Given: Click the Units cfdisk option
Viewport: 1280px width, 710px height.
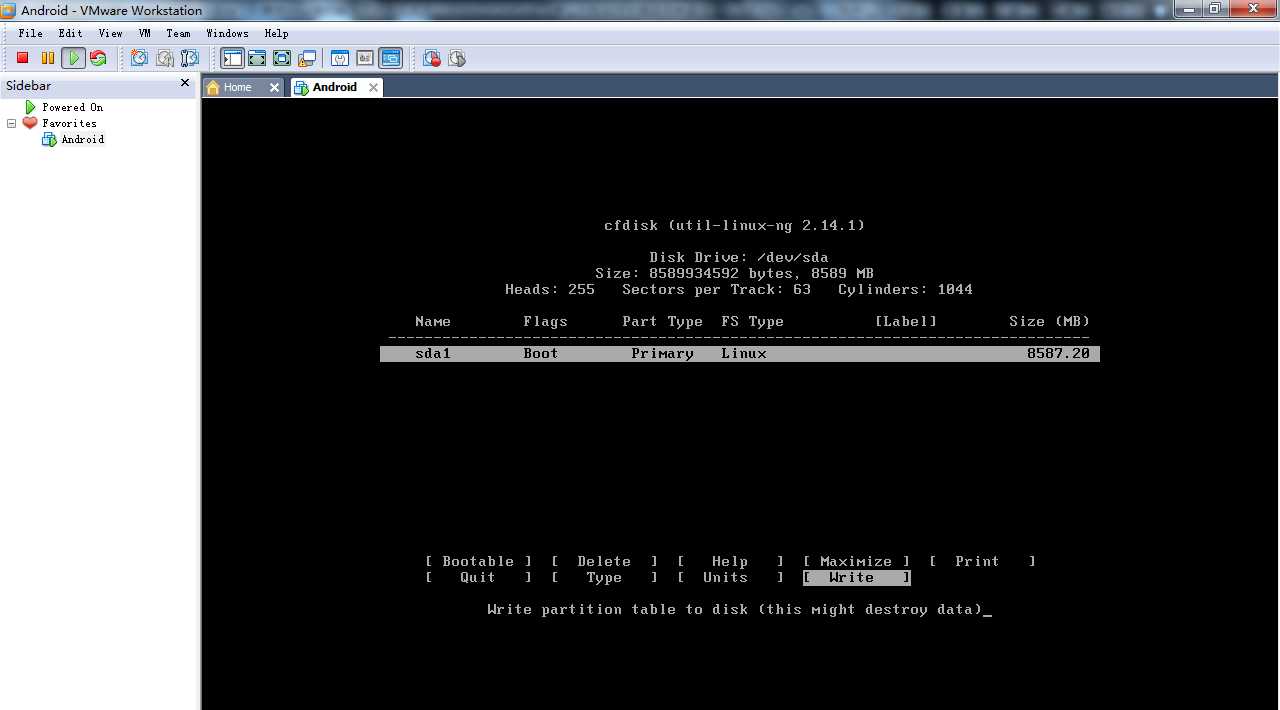Looking at the screenshot, I should 730,578.
